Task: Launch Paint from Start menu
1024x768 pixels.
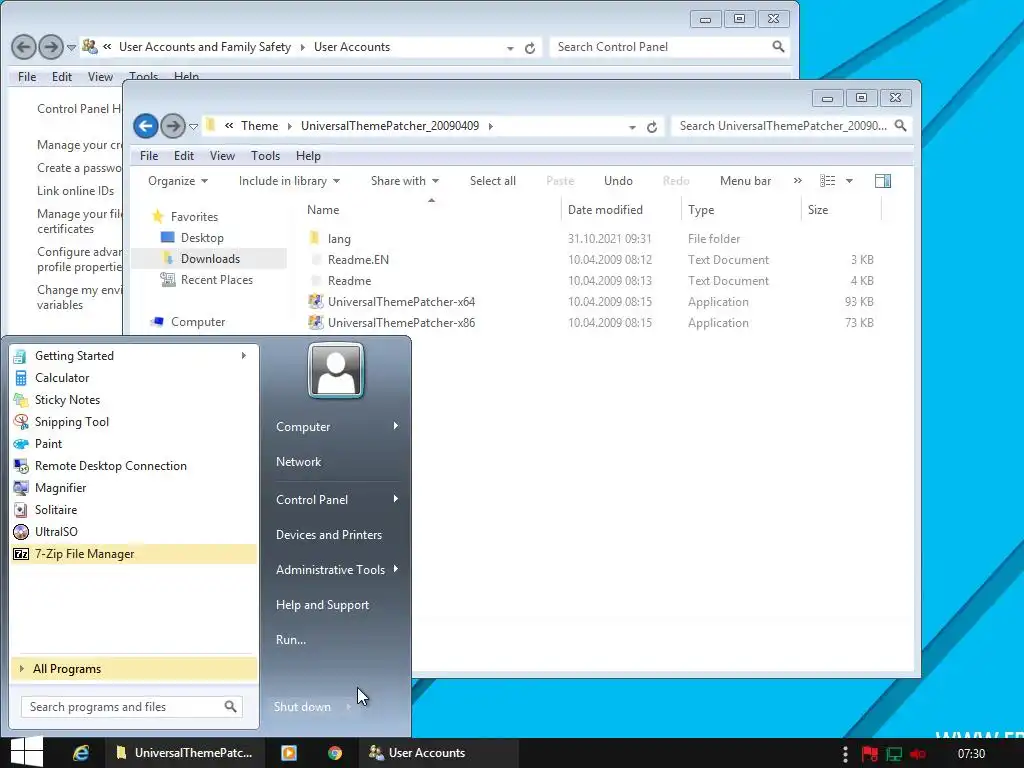Action: [x=48, y=443]
